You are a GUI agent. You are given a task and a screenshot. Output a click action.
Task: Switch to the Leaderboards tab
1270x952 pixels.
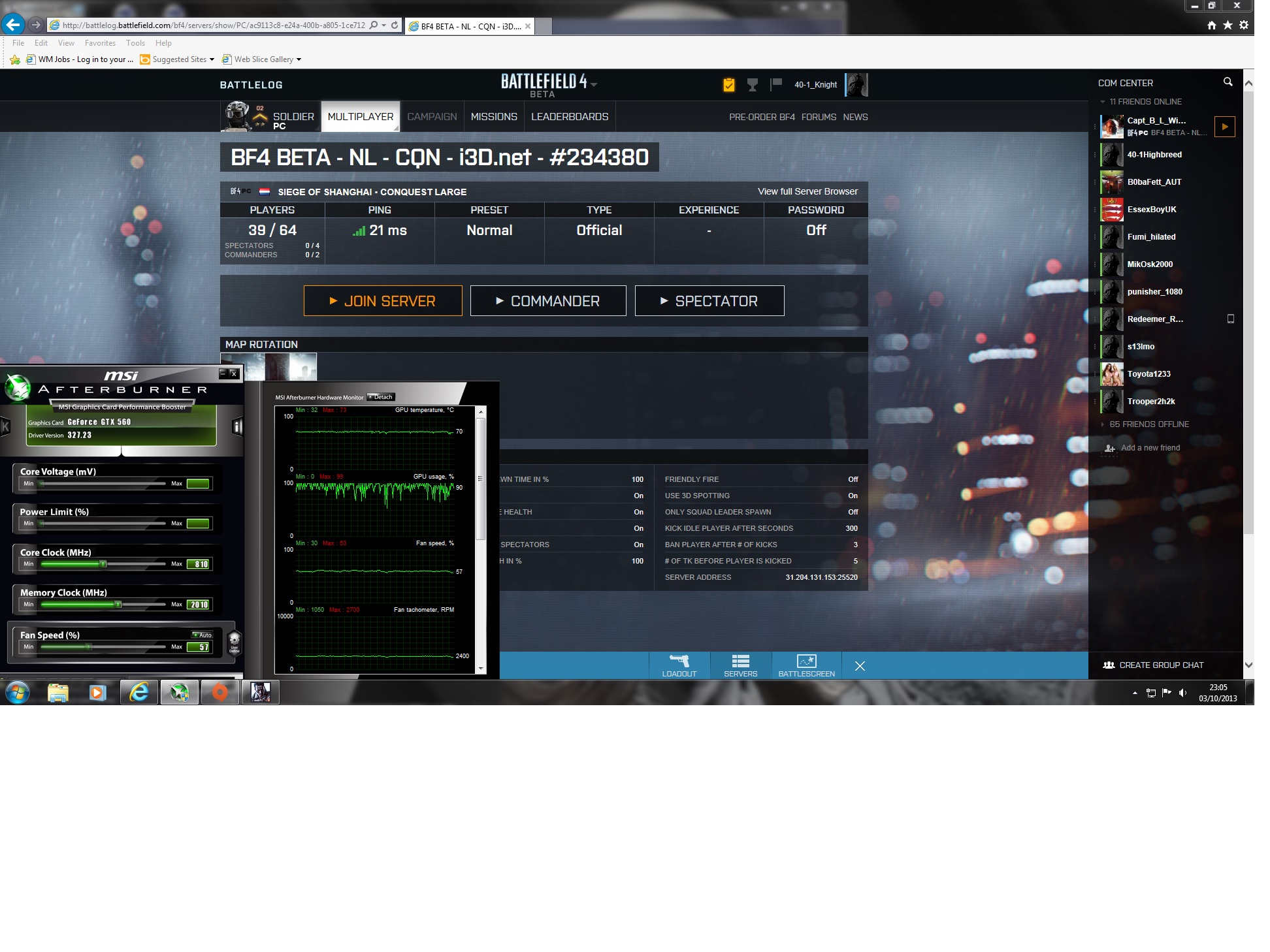pos(570,116)
